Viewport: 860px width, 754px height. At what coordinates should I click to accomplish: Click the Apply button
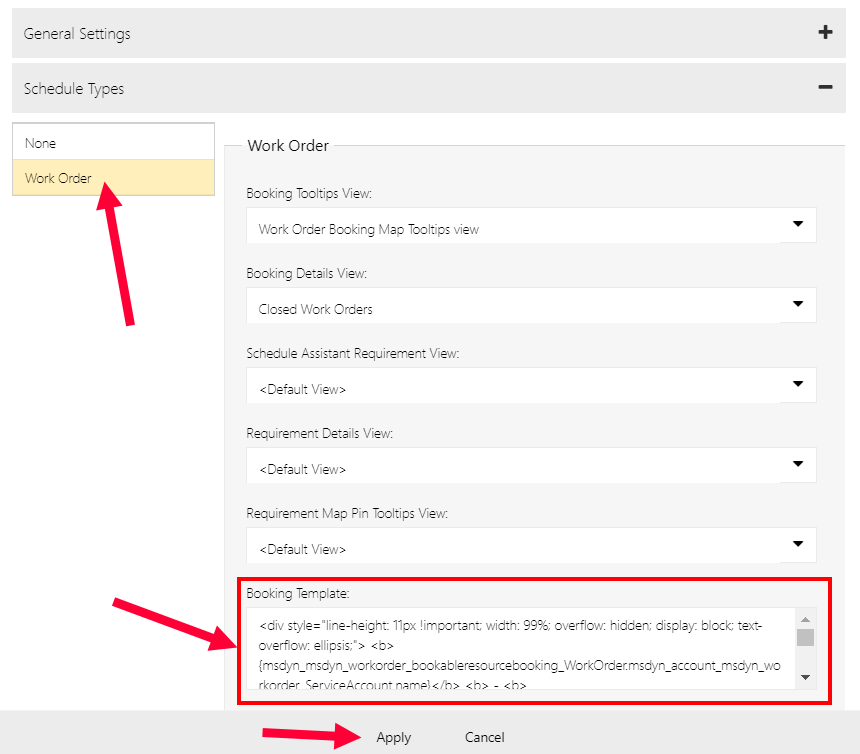coord(393,737)
